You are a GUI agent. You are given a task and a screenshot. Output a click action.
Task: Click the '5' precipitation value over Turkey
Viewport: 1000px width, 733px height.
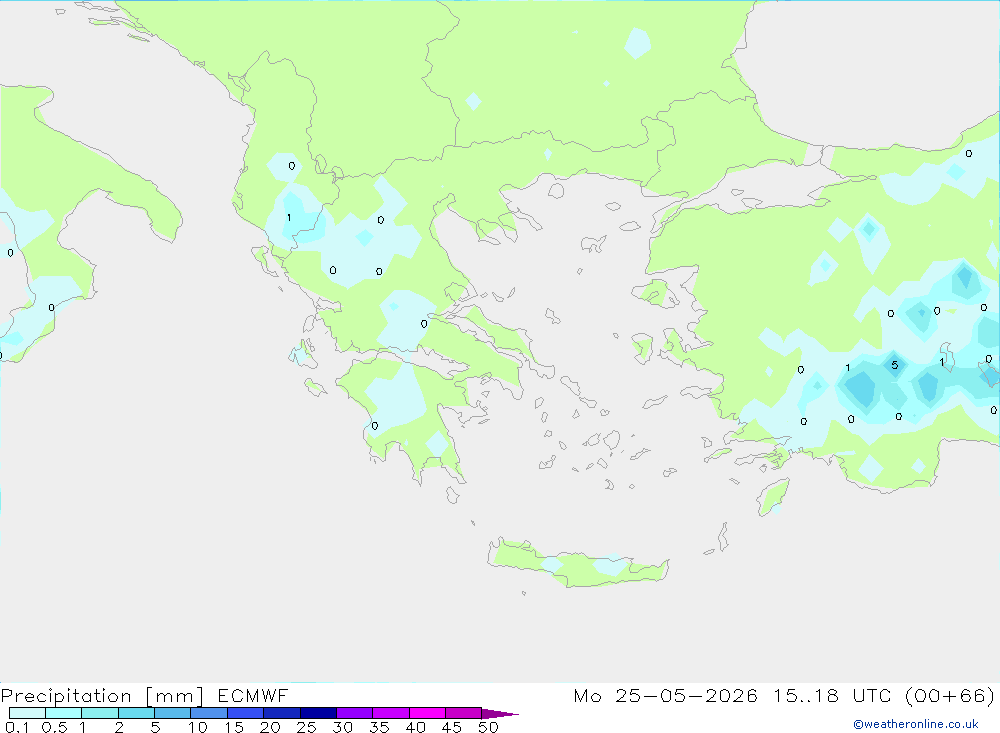pyautogui.click(x=894, y=365)
